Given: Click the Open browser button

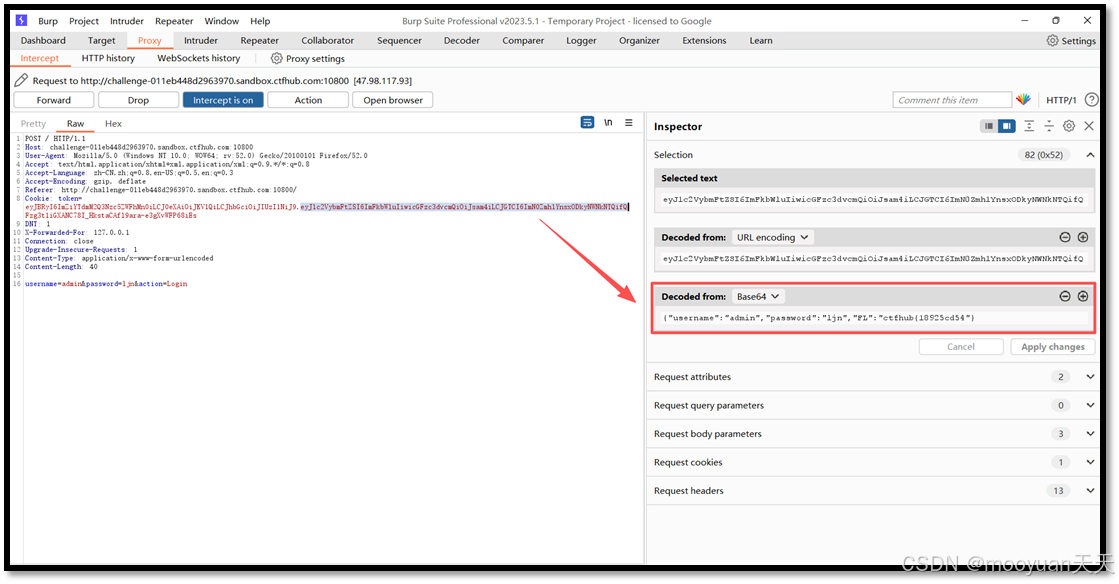Looking at the screenshot, I should (x=393, y=100).
